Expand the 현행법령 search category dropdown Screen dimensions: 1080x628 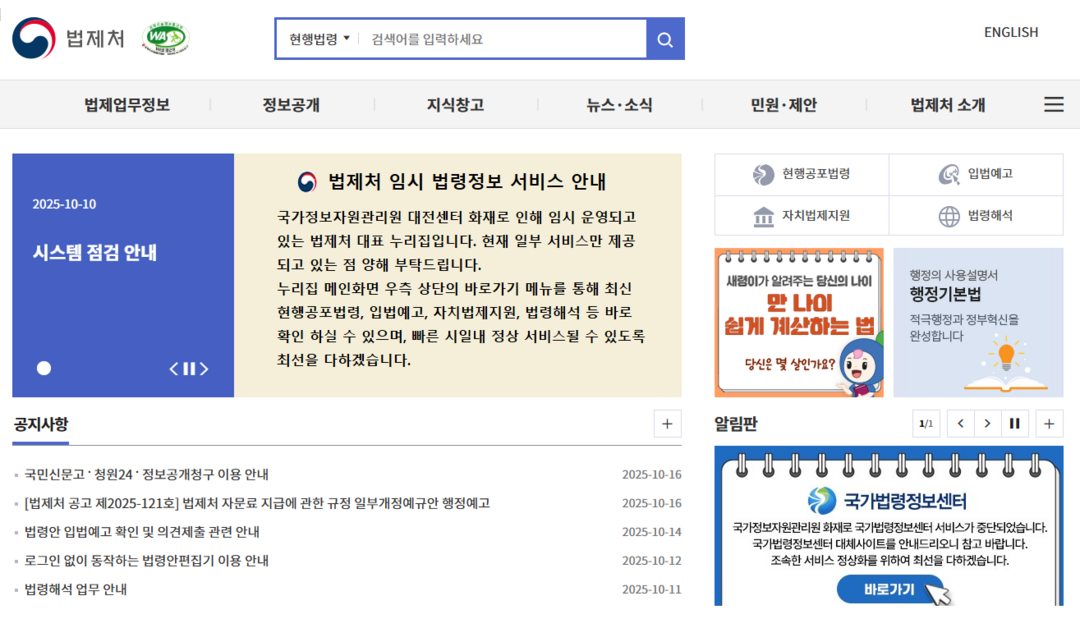(x=319, y=39)
